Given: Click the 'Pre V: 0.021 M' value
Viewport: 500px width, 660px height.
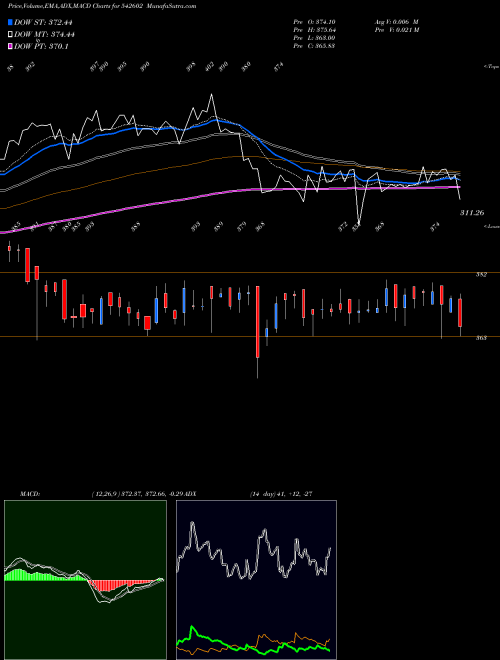Looking at the screenshot, I should point(397,30).
